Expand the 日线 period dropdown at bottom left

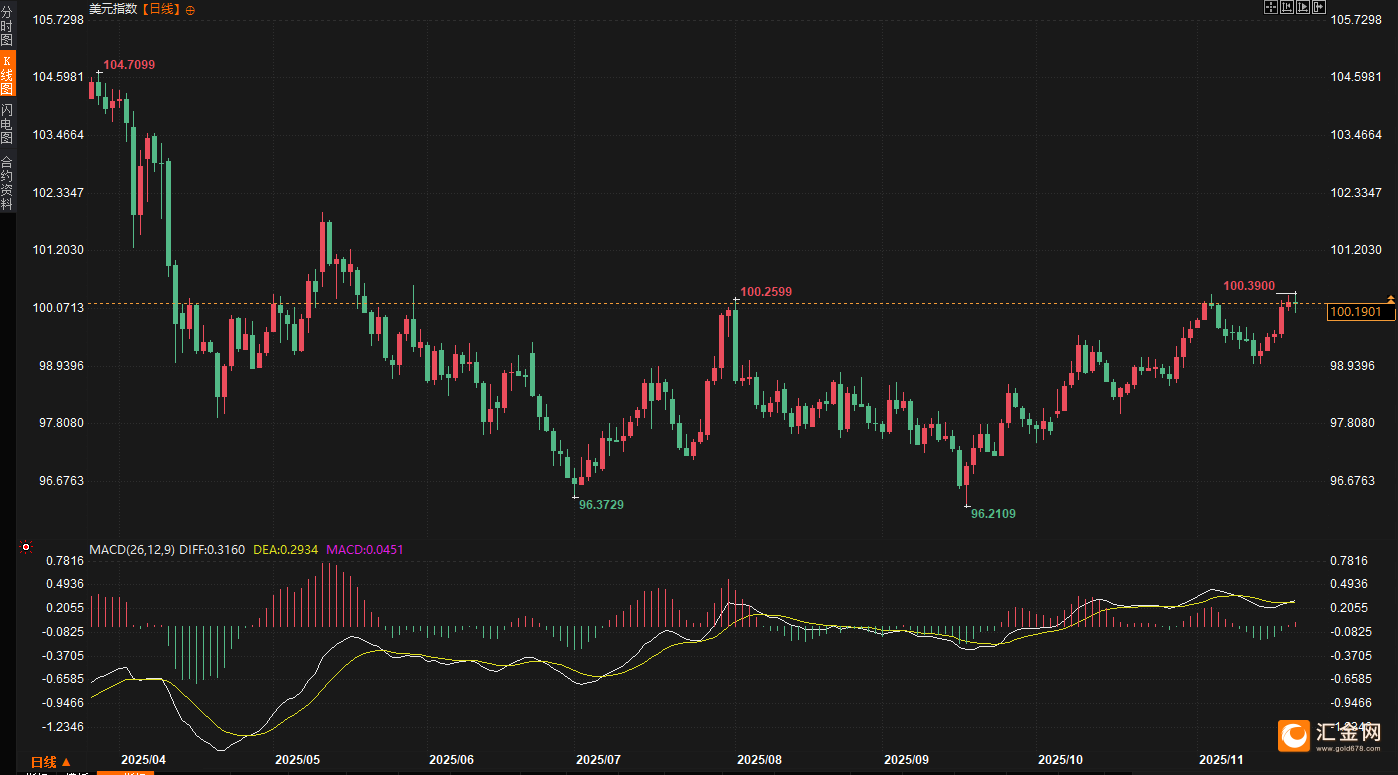pos(51,762)
